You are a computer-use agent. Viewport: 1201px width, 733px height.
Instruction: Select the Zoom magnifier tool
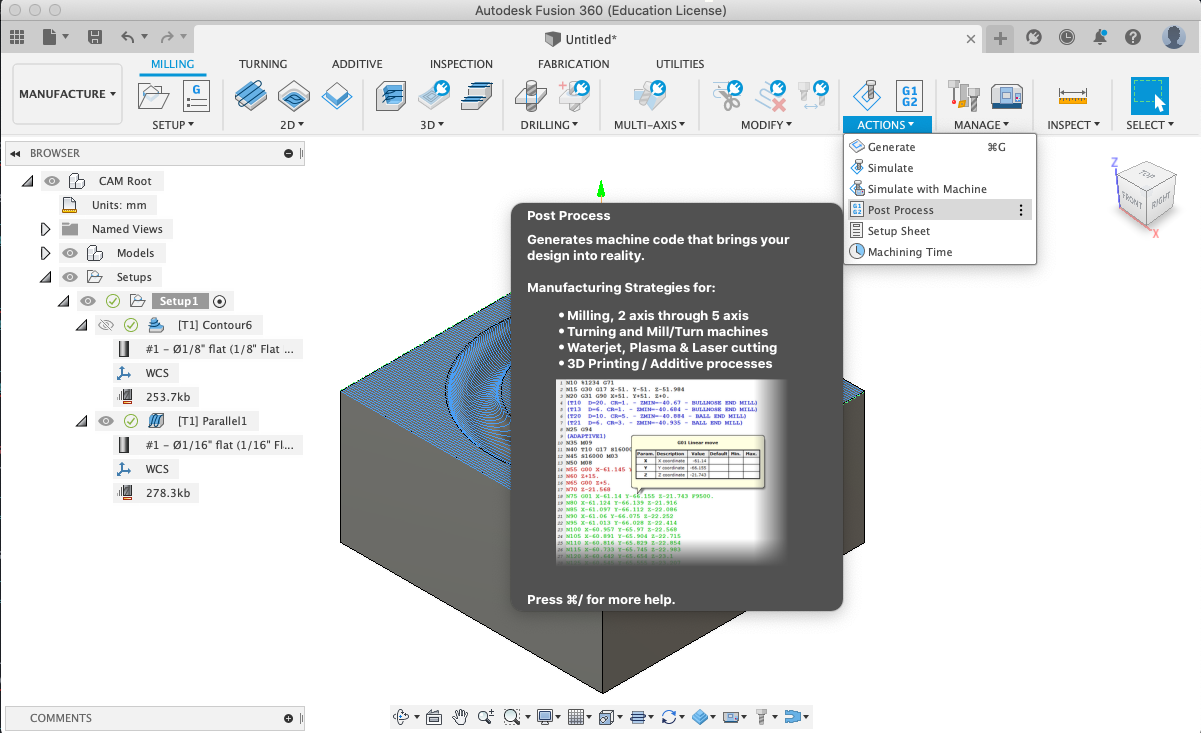click(486, 716)
